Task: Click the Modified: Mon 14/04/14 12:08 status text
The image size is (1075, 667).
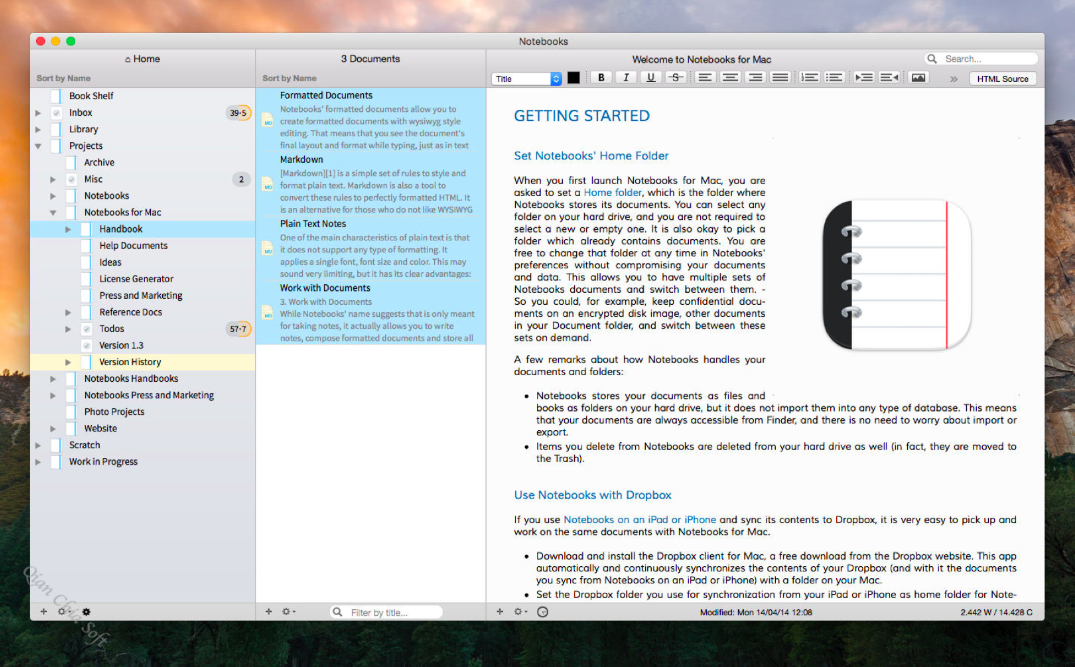Action: pyautogui.click(x=756, y=612)
